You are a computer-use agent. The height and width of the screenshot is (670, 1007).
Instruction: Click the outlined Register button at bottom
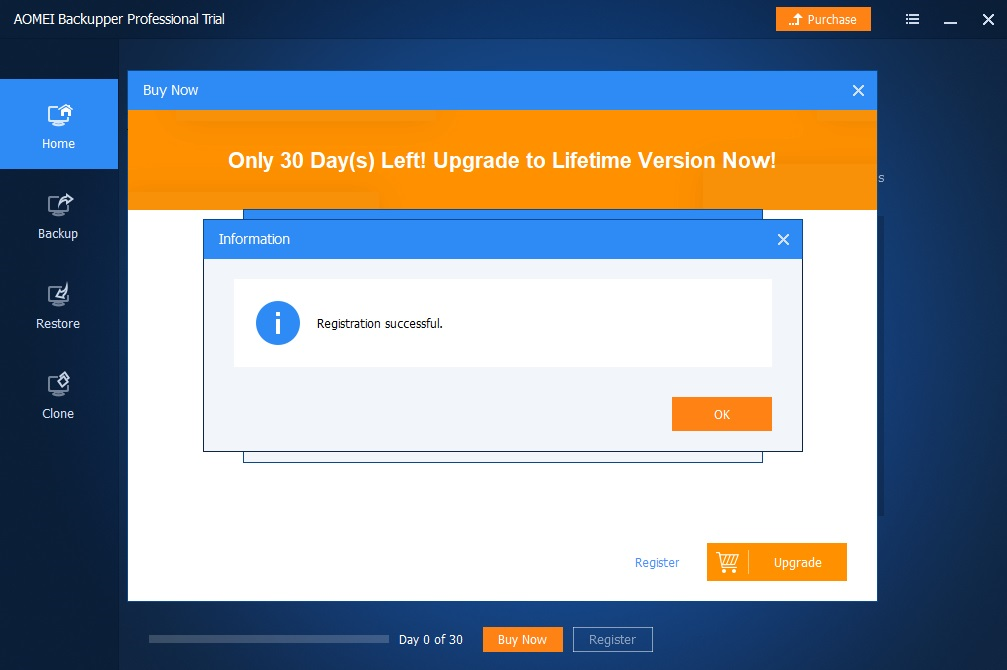point(612,639)
